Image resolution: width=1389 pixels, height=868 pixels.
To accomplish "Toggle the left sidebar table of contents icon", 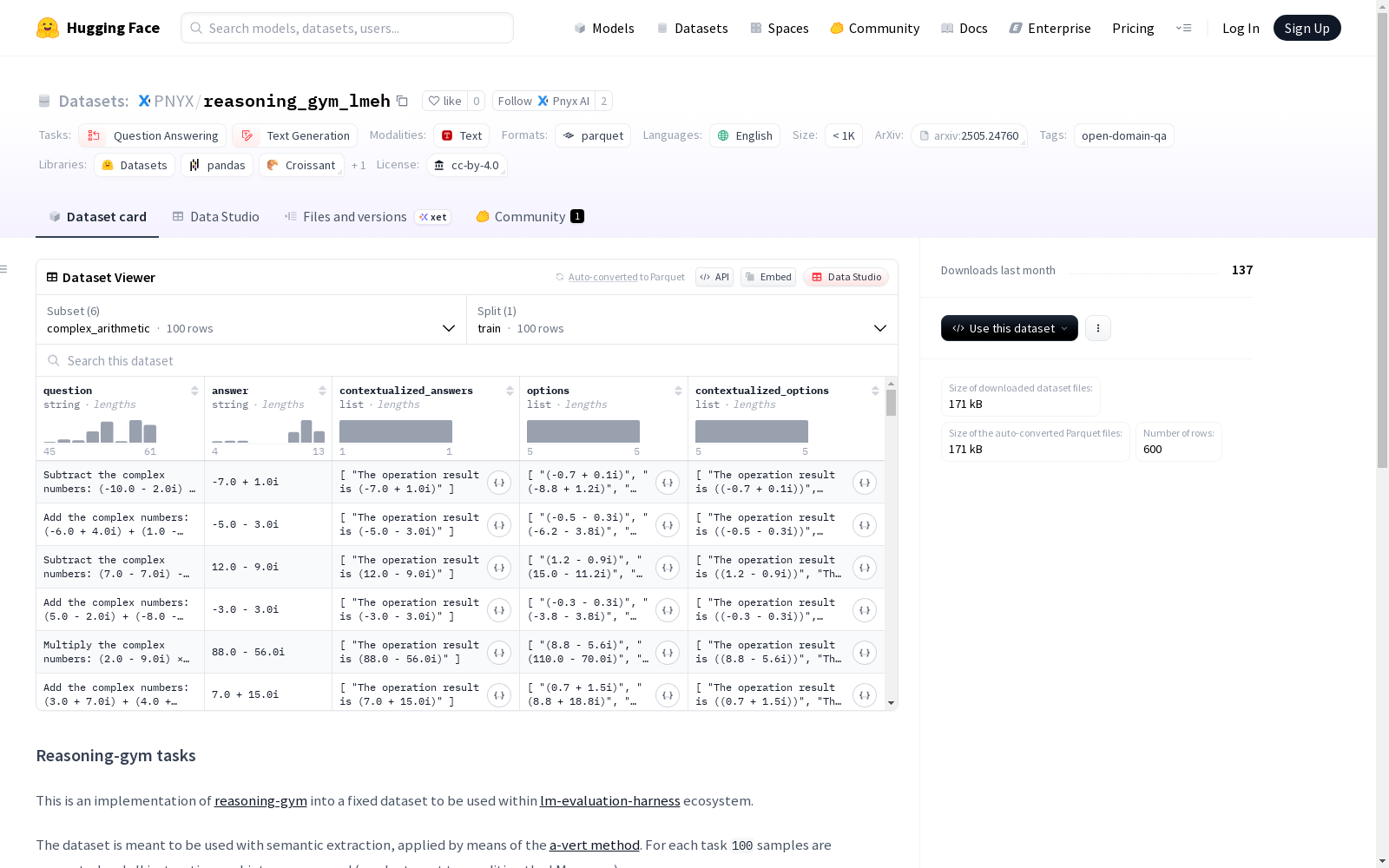I will click(x=4, y=269).
